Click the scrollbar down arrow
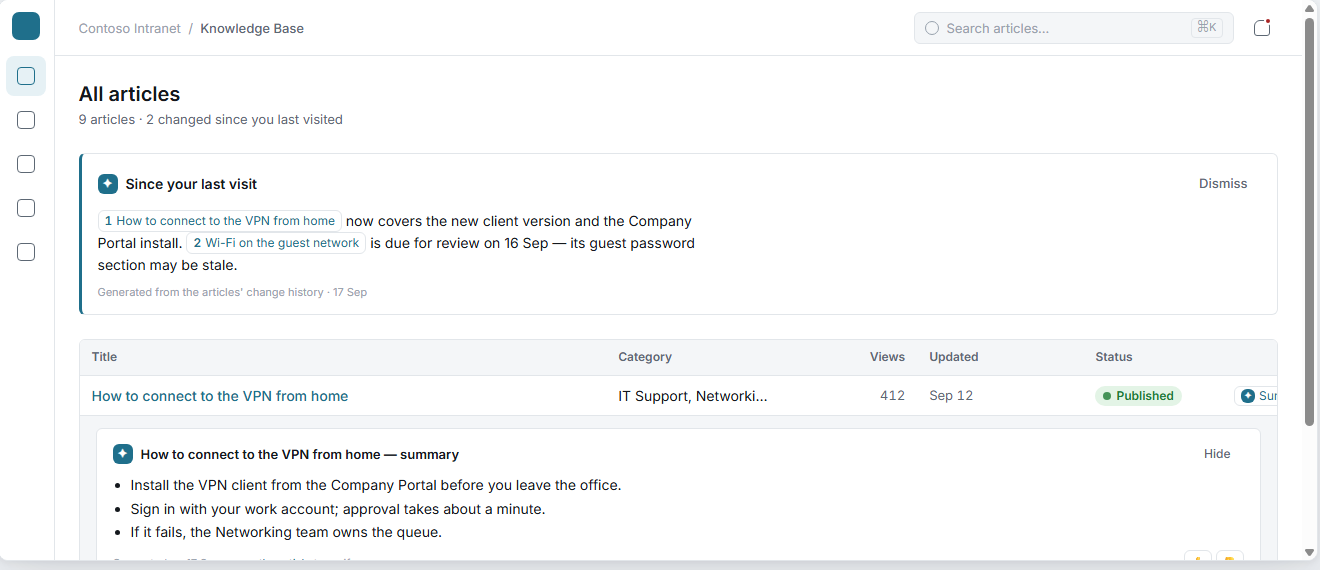Viewport: 1320px width, 570px height. [x=1310, y=552]
